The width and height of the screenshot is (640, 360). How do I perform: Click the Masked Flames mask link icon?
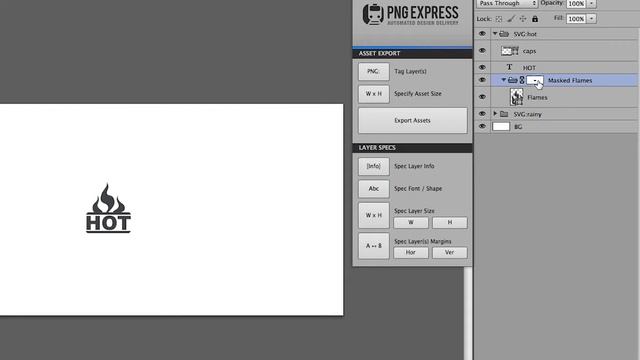(x=522, y=80)
